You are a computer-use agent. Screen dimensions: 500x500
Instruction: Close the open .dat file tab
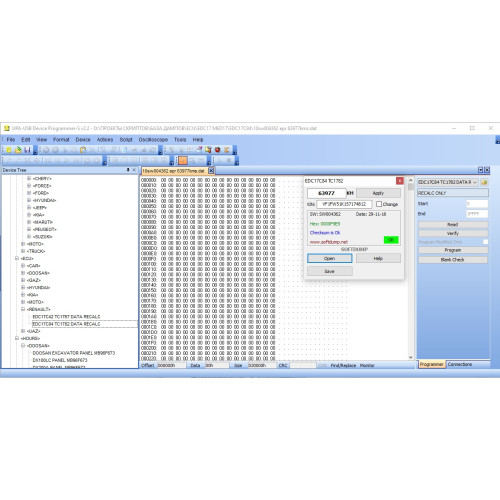(x=211, y=171)
